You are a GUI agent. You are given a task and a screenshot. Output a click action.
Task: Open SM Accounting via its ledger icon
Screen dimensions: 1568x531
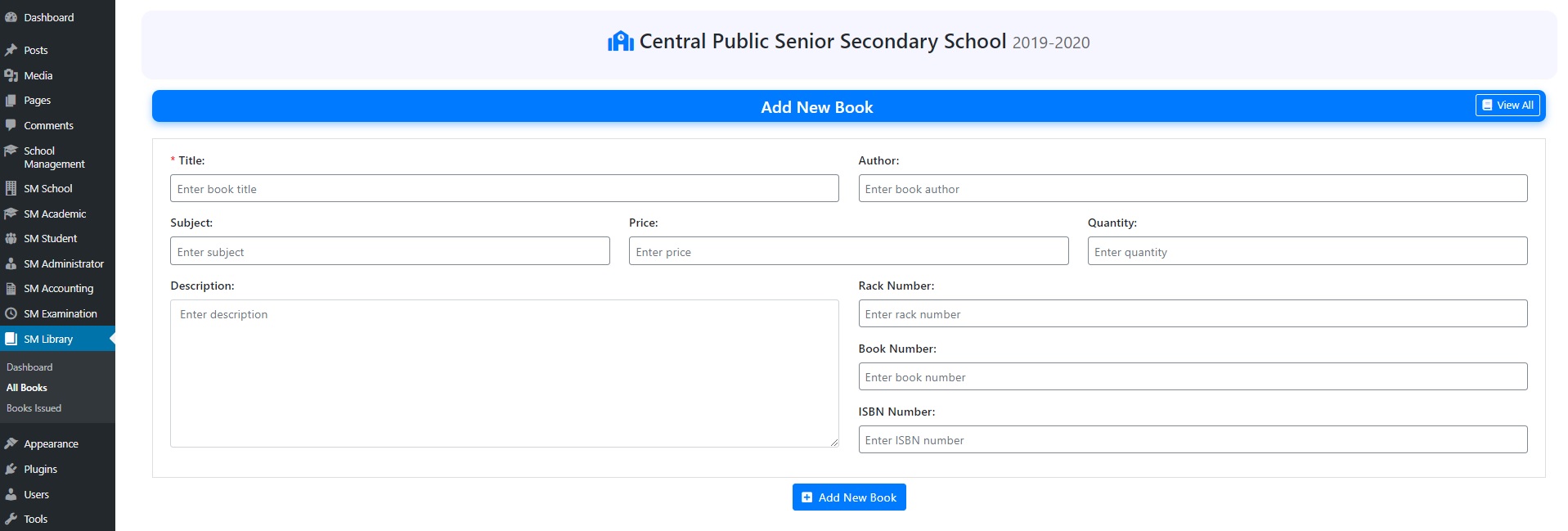click(x=11, y=288)
